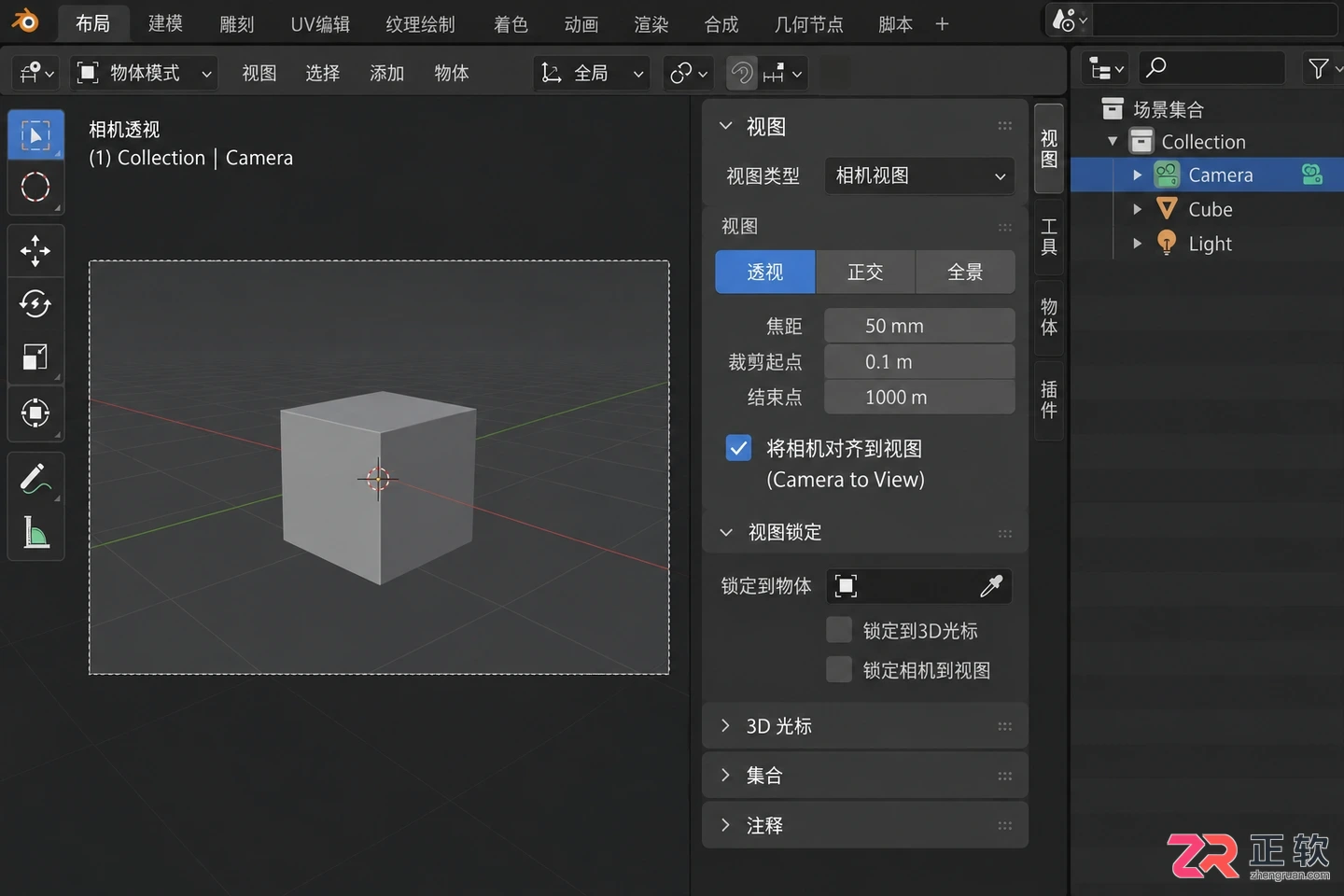This screenshot has width=1344, height=896.
Task: Open the 全局 orientation dropdown
Action: [593, 73]
